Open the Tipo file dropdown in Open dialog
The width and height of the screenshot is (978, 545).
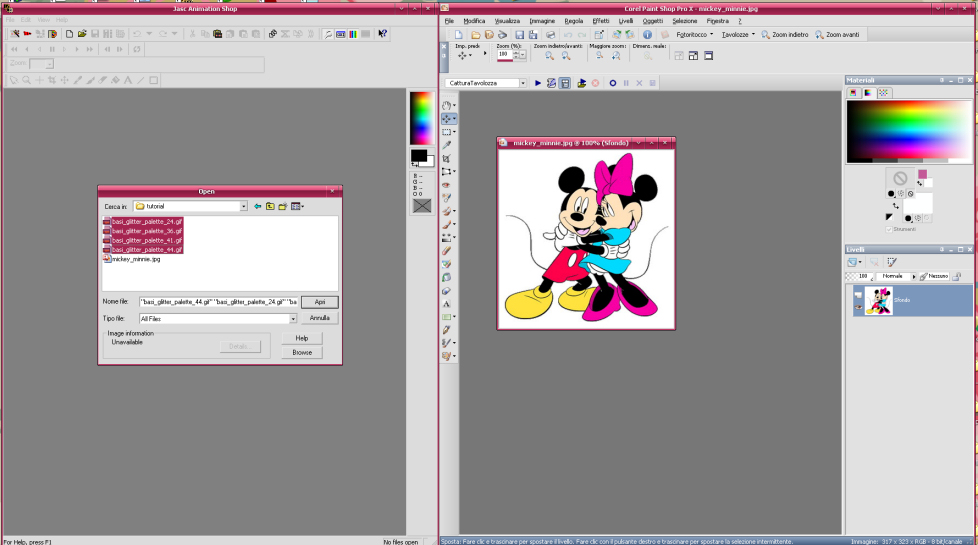click(x=293, y=319)
